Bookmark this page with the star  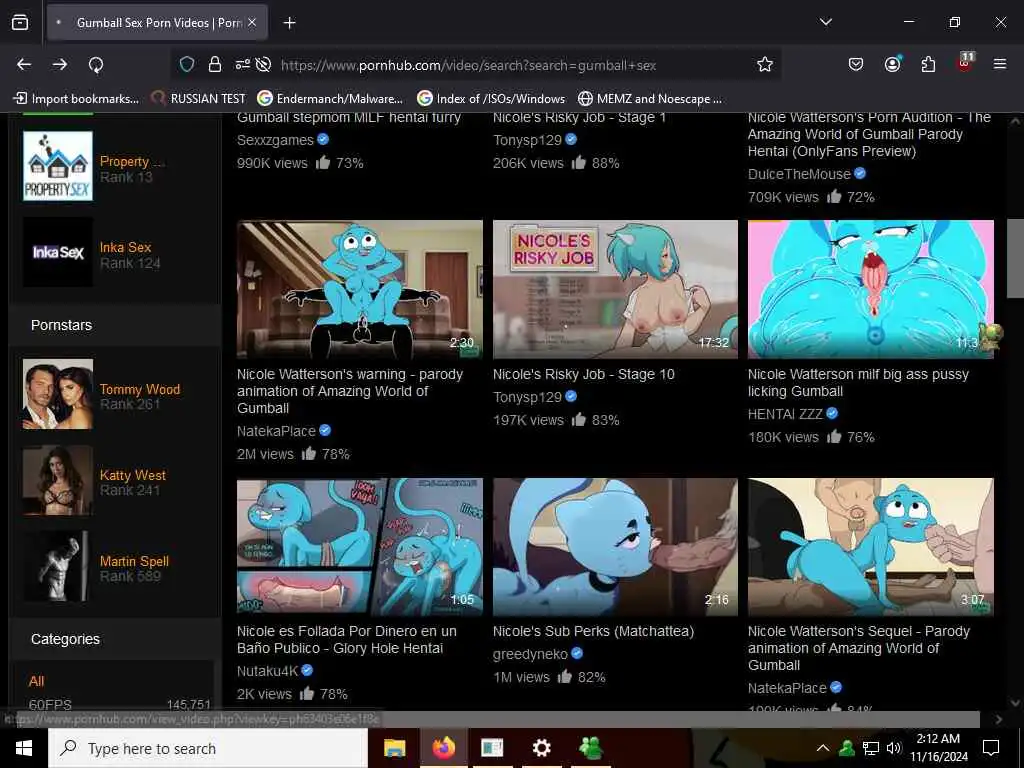point(765,65)
